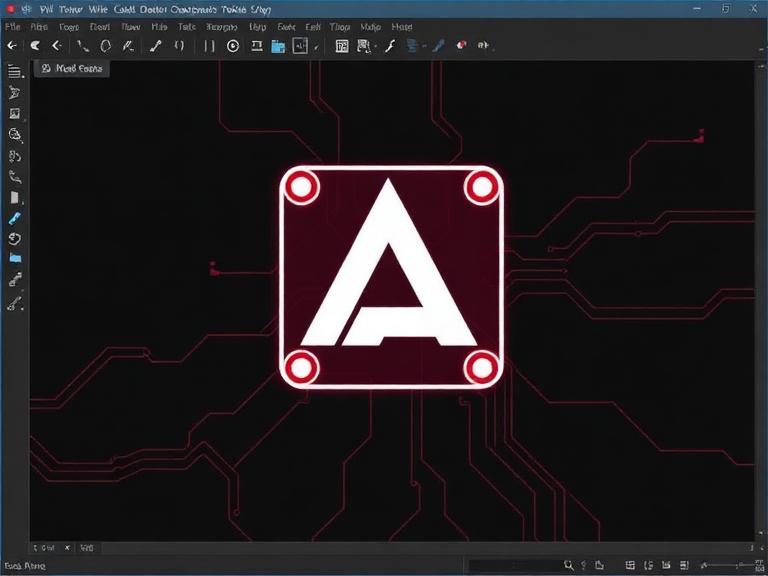Pick the diagonal wrench-like tool in toolbar
The width and height of the screenshot is (768, 576).
tap(156, 46)
